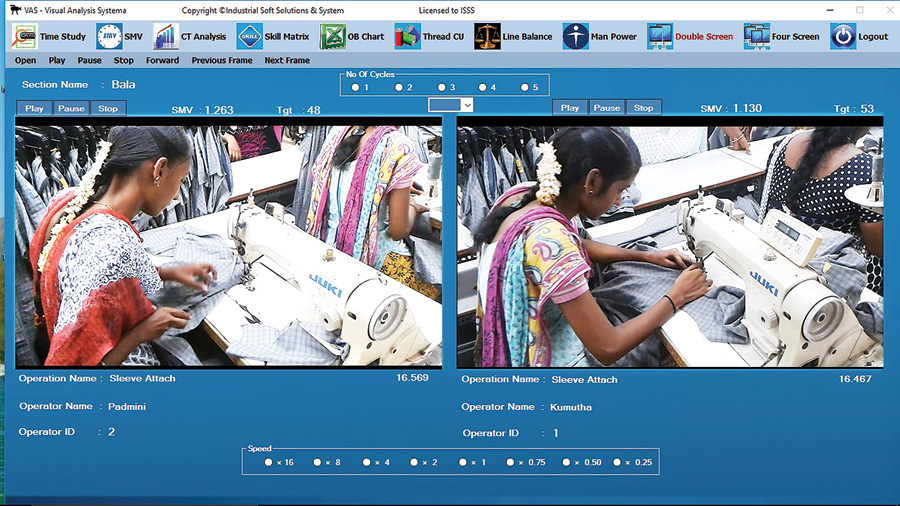This screenshot has width=900, height=506.
Task: Open the OB Chart spreadsheet icon
Action: click(333, 36)
